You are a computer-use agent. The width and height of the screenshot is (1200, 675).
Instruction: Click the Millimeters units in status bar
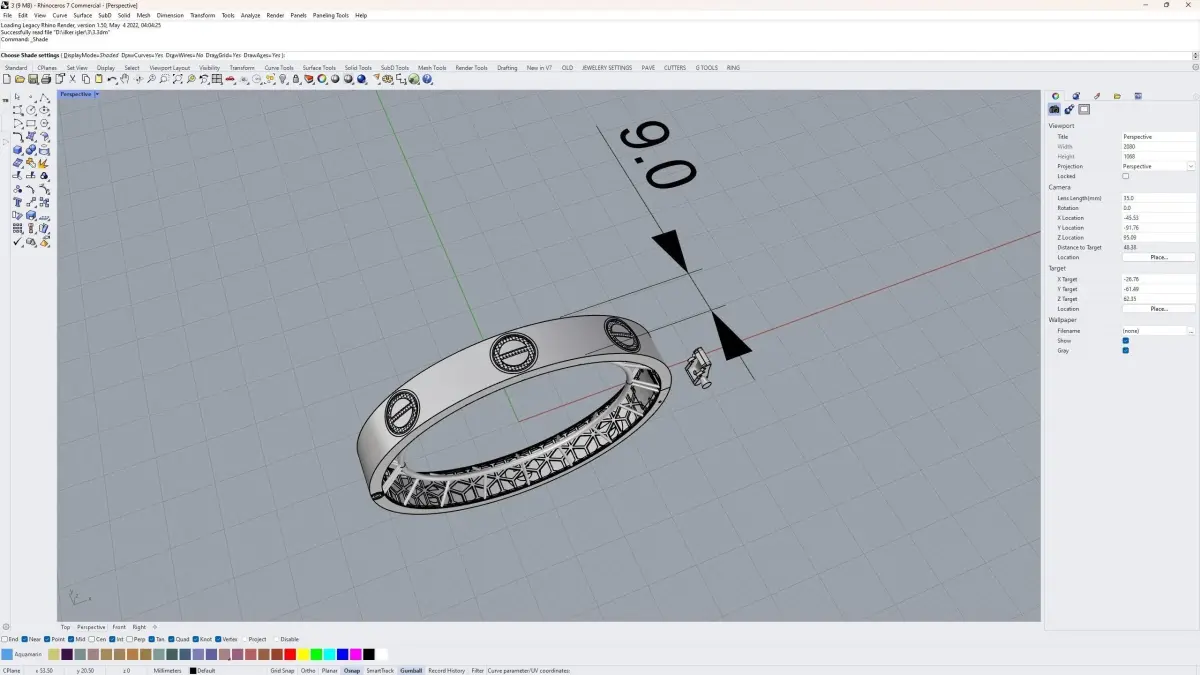click(x=166, y=671)
